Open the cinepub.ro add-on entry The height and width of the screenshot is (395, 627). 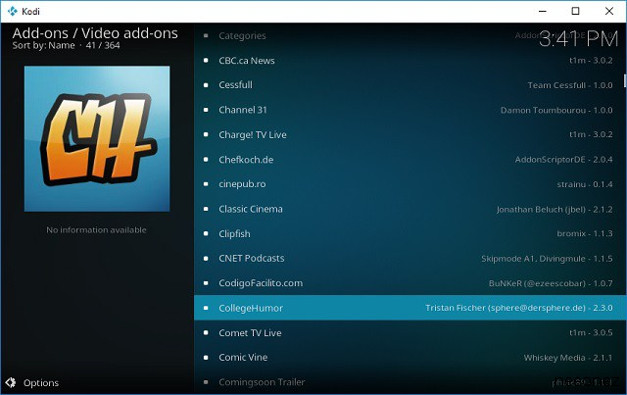(410, 184)
